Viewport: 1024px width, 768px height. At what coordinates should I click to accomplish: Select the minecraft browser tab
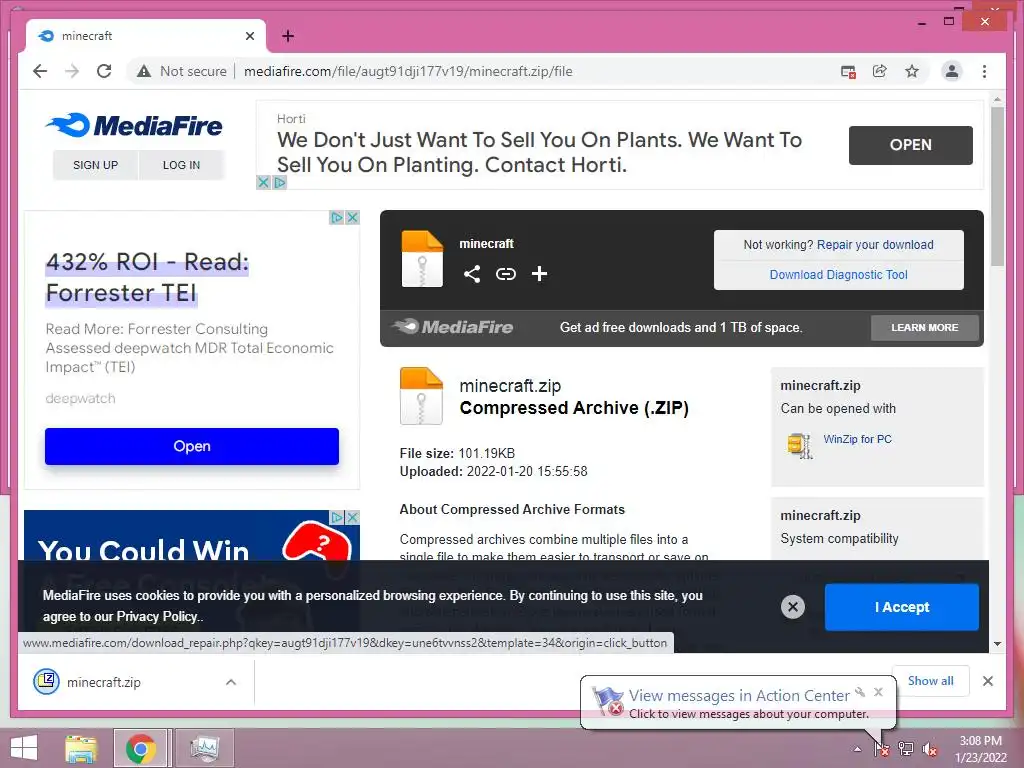tap(145, 36)
